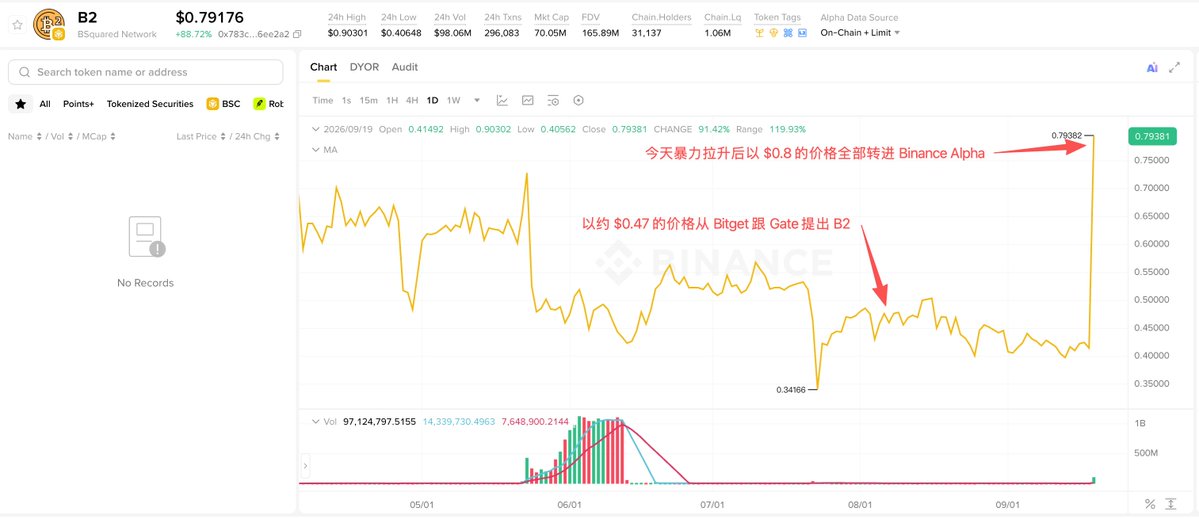This screenshot has width=1199, height=519.
Task: Expand chart to fullscreen
Action: [1175, 68]
